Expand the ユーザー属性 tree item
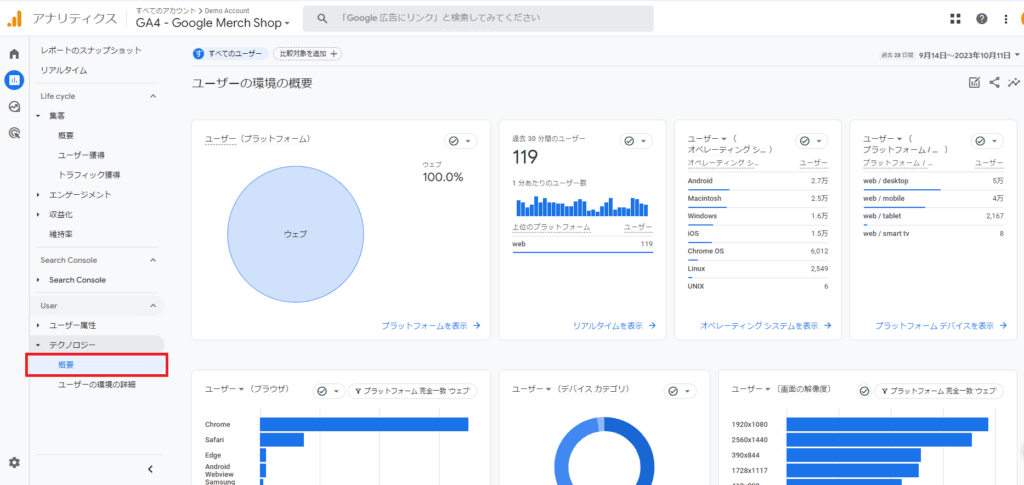Screen dimensions: 1024x485 pyautogui.click(x=39, y=325)
